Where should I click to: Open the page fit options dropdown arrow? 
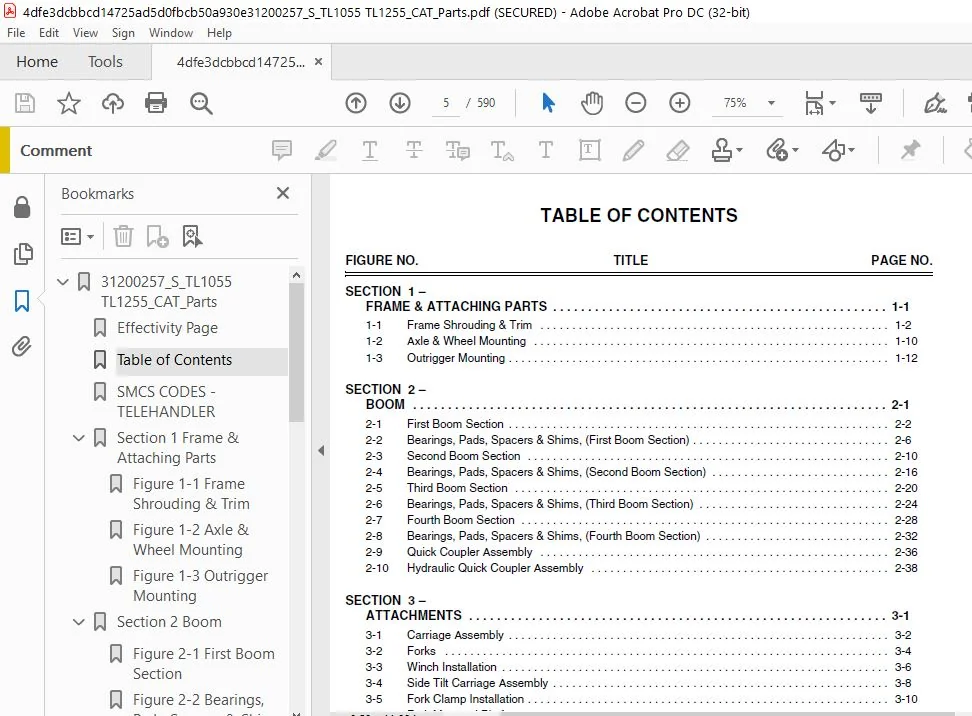(x=833, y=103)
